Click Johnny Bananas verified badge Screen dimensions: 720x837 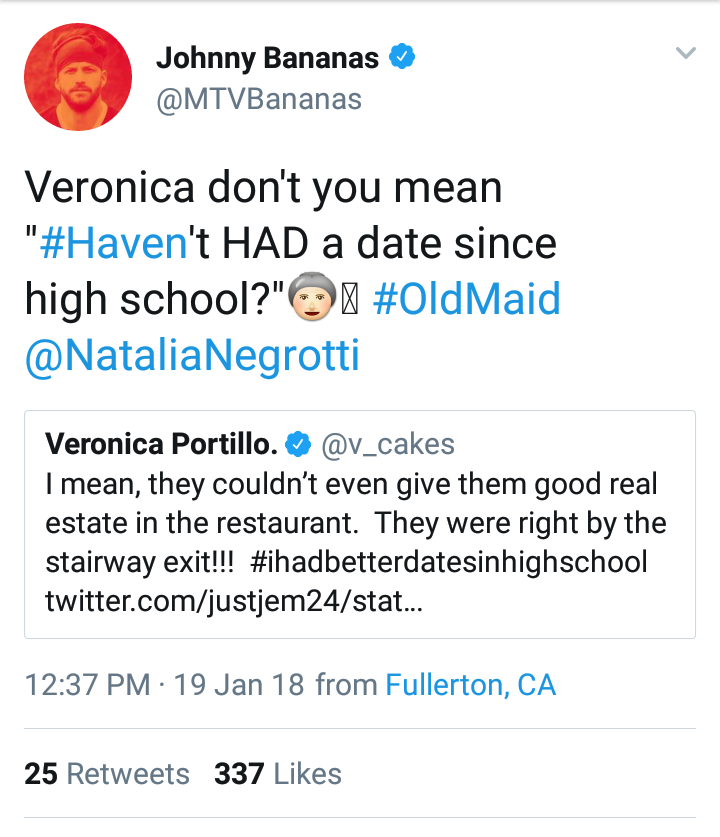pyautogui.click(x=402, y=56)
